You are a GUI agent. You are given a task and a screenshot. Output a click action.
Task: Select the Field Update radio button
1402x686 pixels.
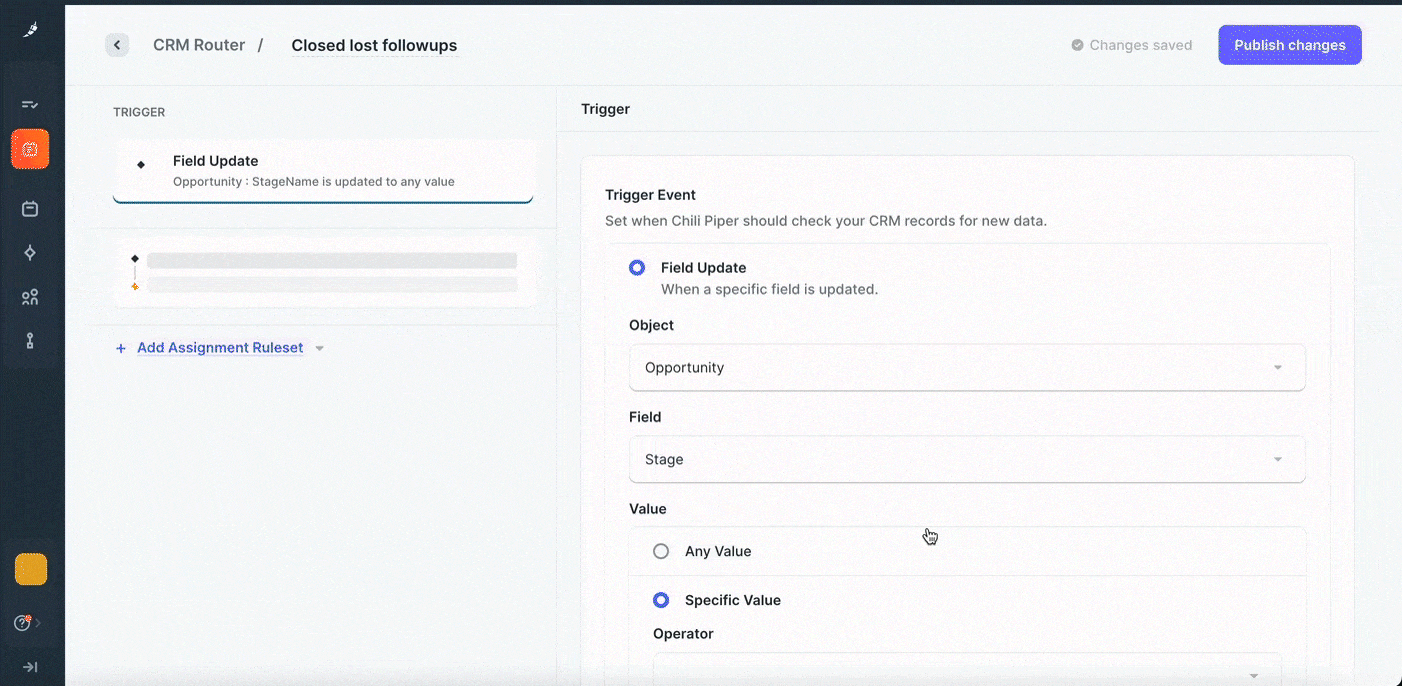(x=637, y=268)
